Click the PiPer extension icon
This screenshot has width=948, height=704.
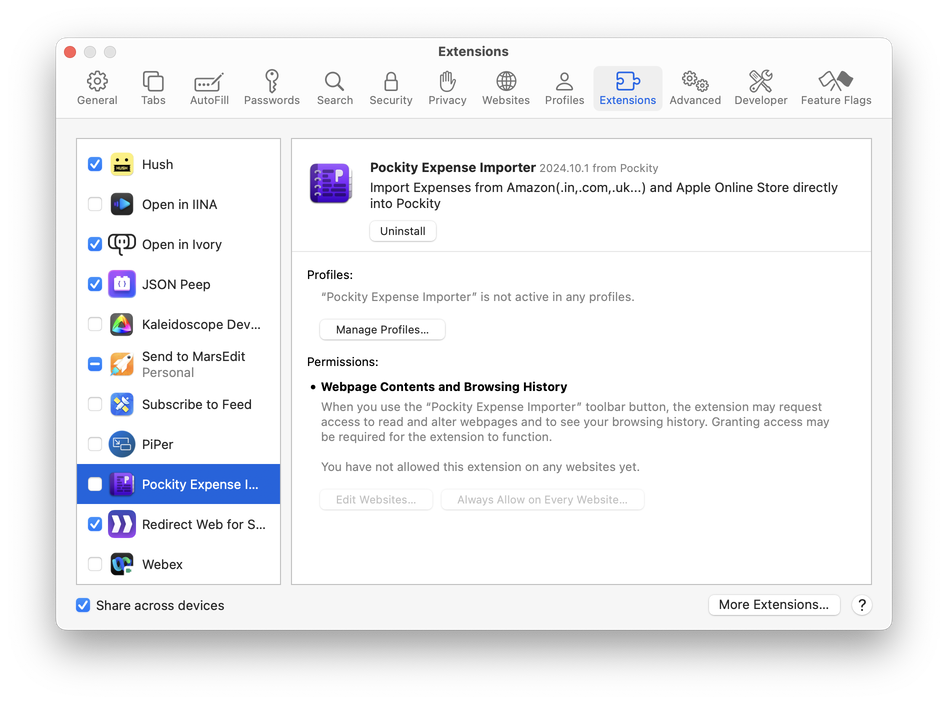(122, 445)
